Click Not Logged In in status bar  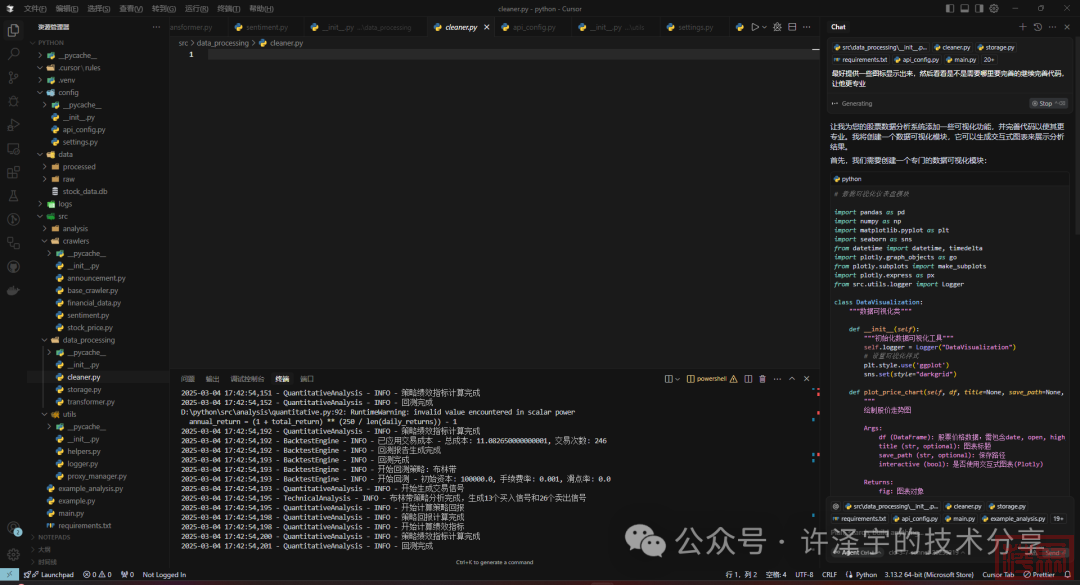point(164,575)
